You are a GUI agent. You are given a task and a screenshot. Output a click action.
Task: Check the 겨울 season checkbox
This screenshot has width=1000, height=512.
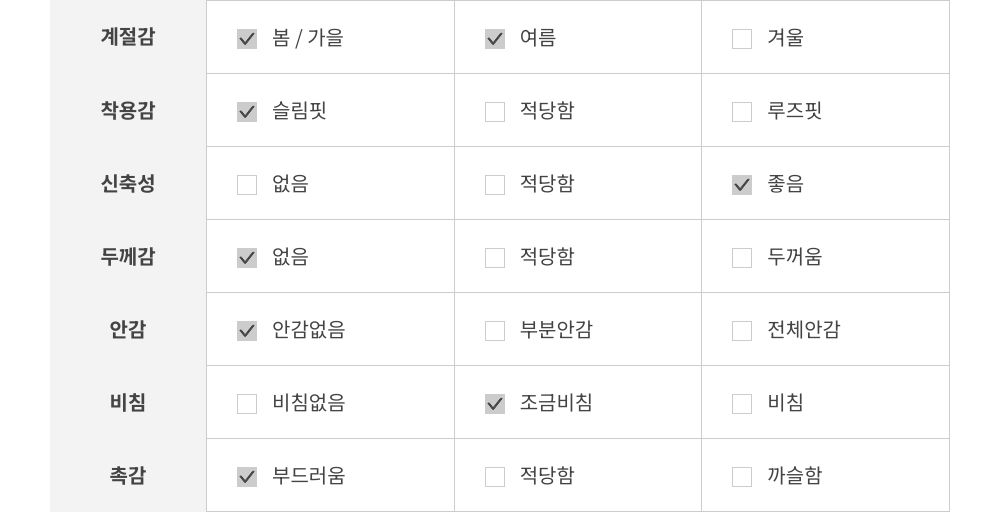(742, 39)
